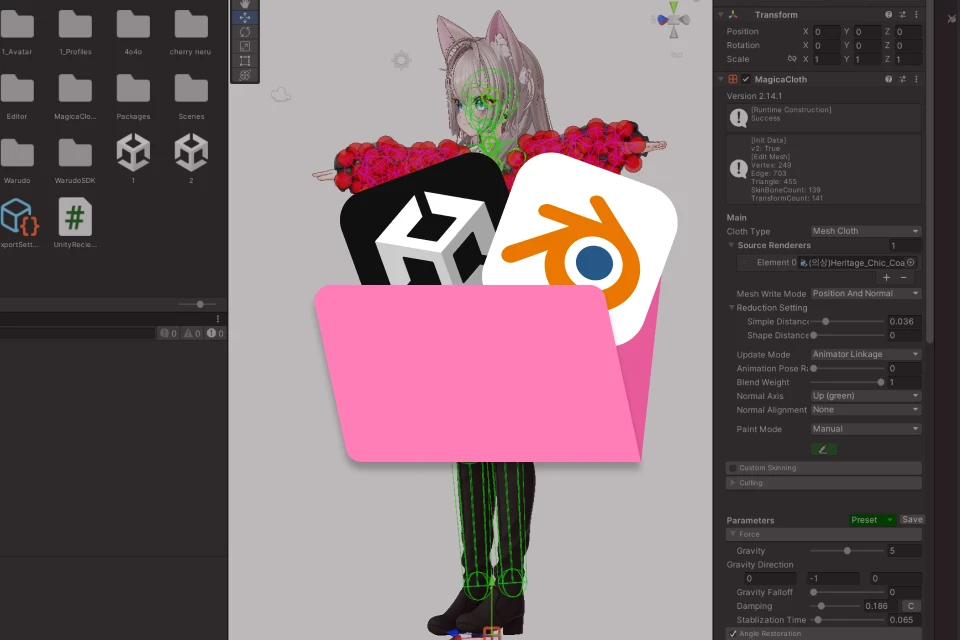The image size is (960, 640).
Task: Open MagicaCloth component more options menu
Action: point(917,79)
